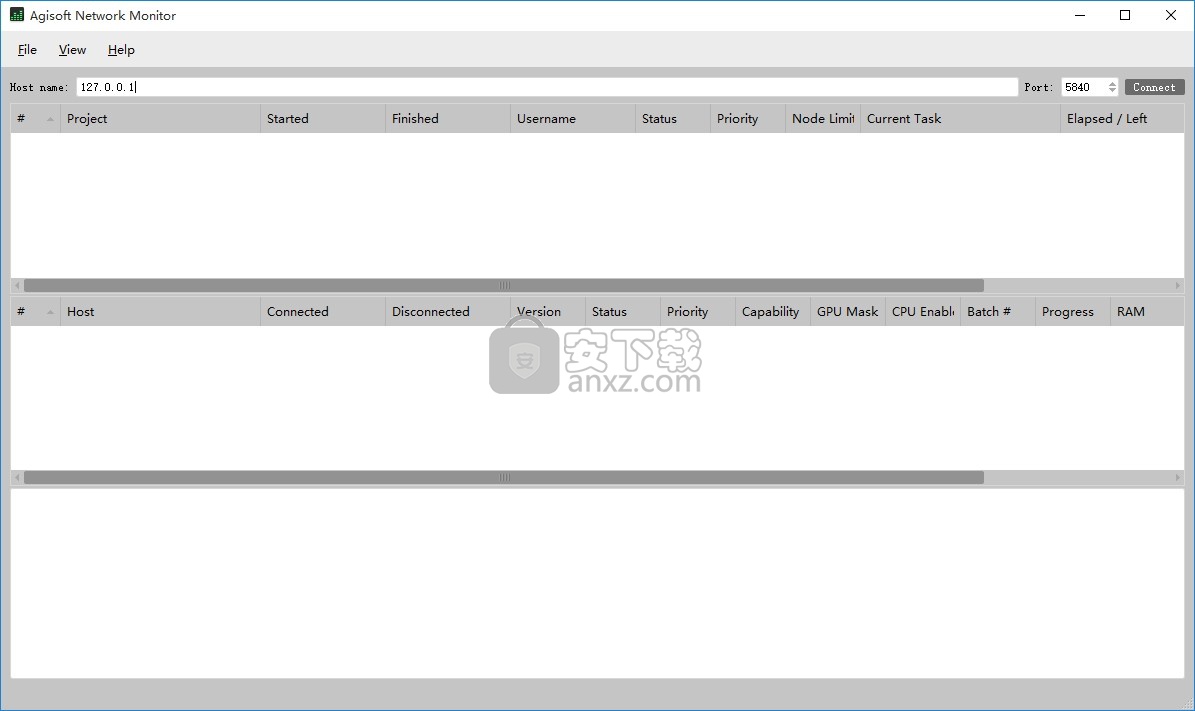
Task: Sort by the Project column header
Action: coord(160,119)
